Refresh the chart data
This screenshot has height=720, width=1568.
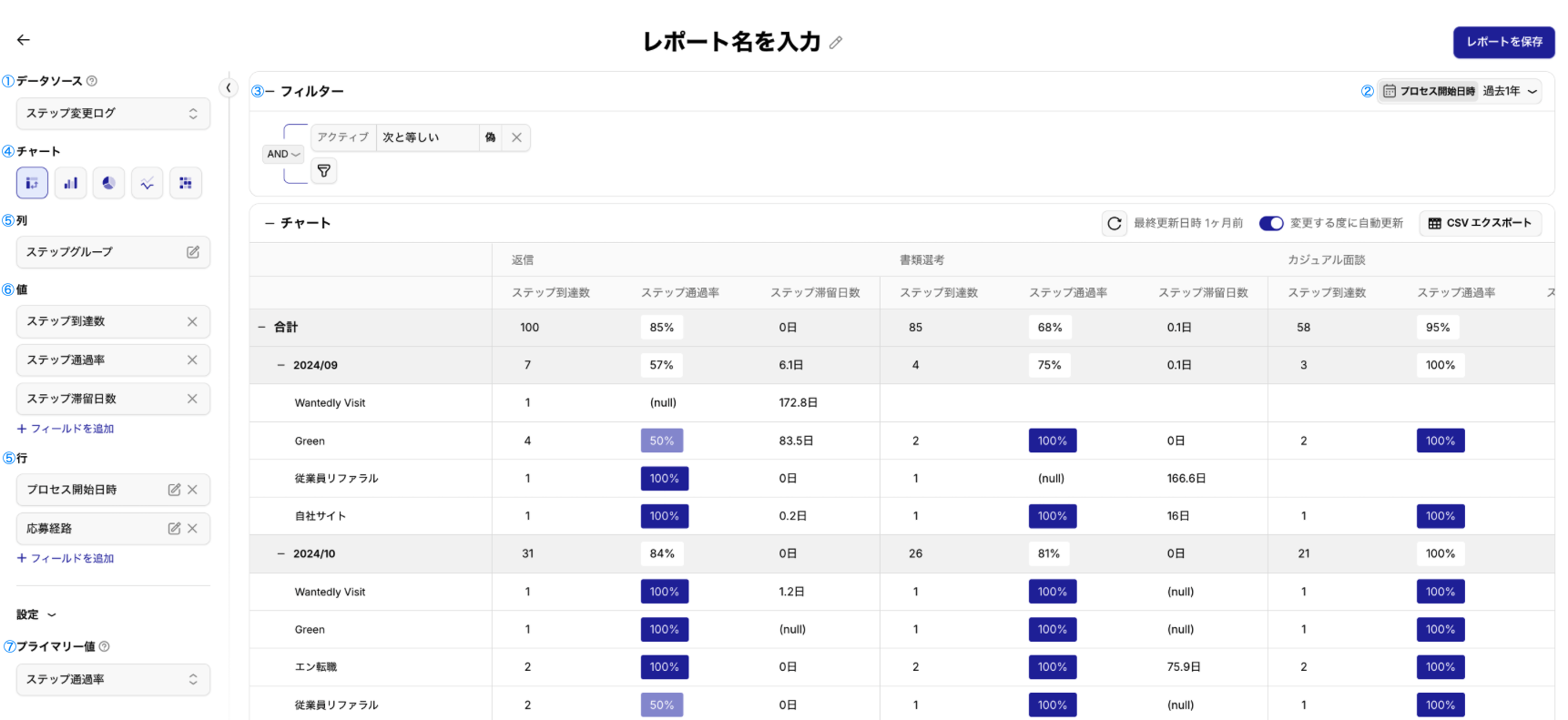click(x=1114, y=223)
